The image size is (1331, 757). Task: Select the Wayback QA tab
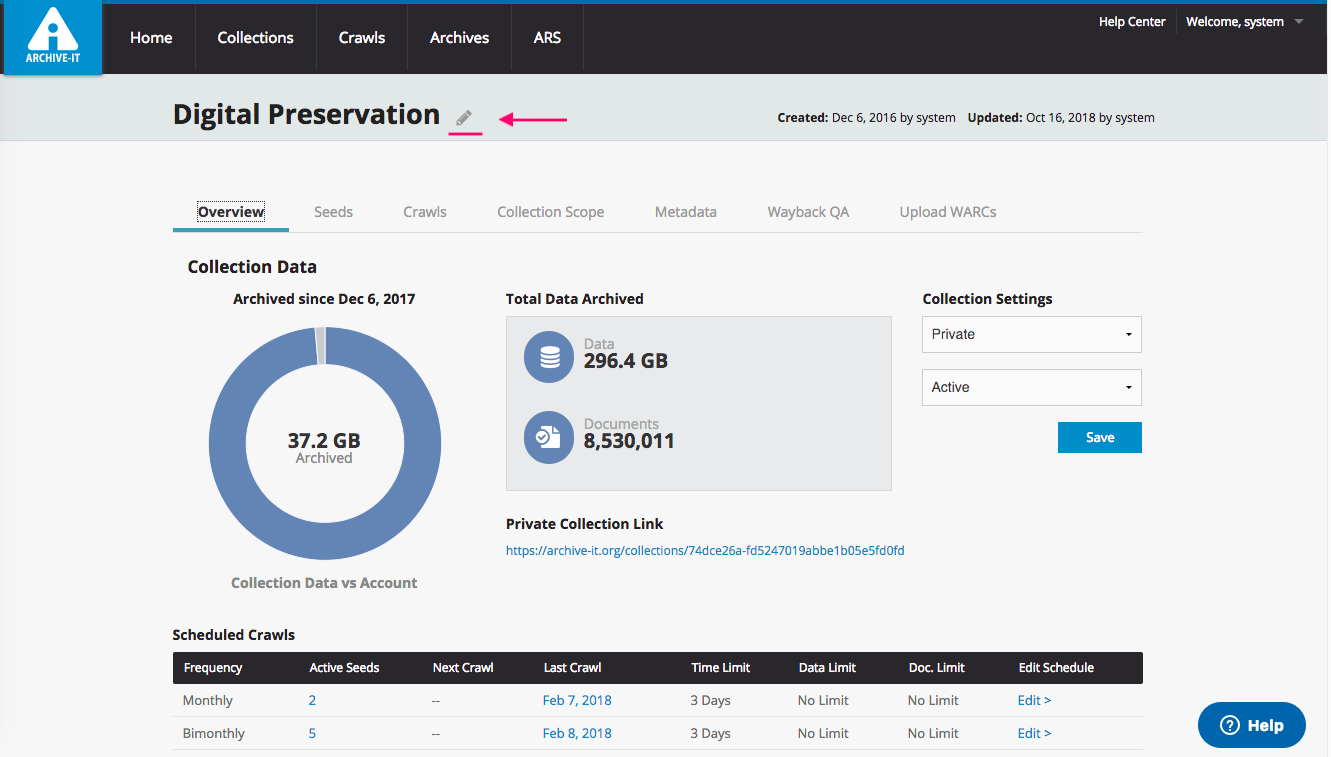pyautogui.click(x=808, y=212)
